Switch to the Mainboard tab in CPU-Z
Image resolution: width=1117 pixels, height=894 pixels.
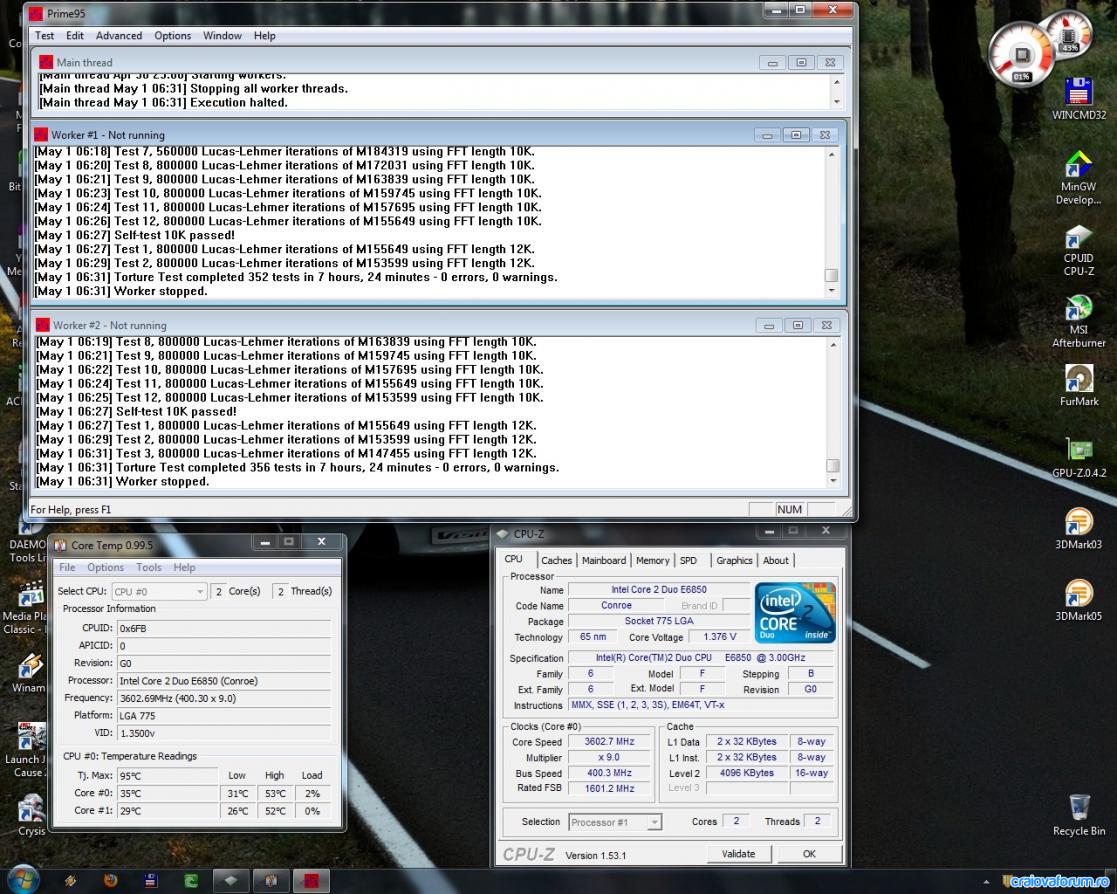click(603, 561)
